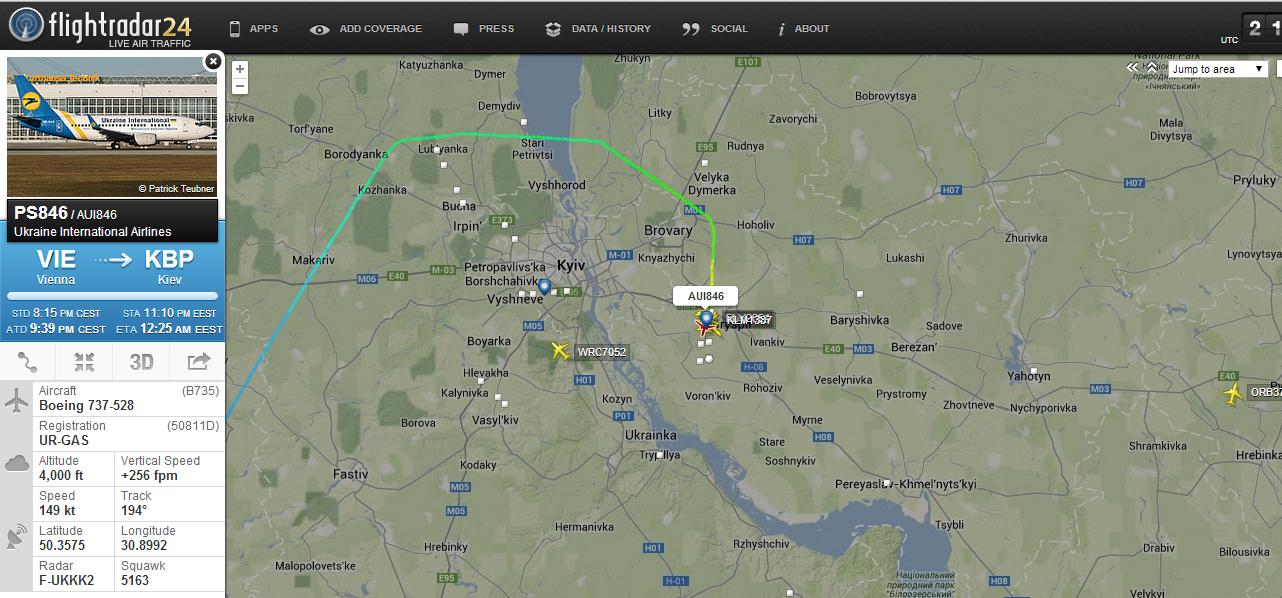Open the Apps menu
The height and width of the screenshot is (598, 1282).
pyautogui.click(x=254, y=29)
